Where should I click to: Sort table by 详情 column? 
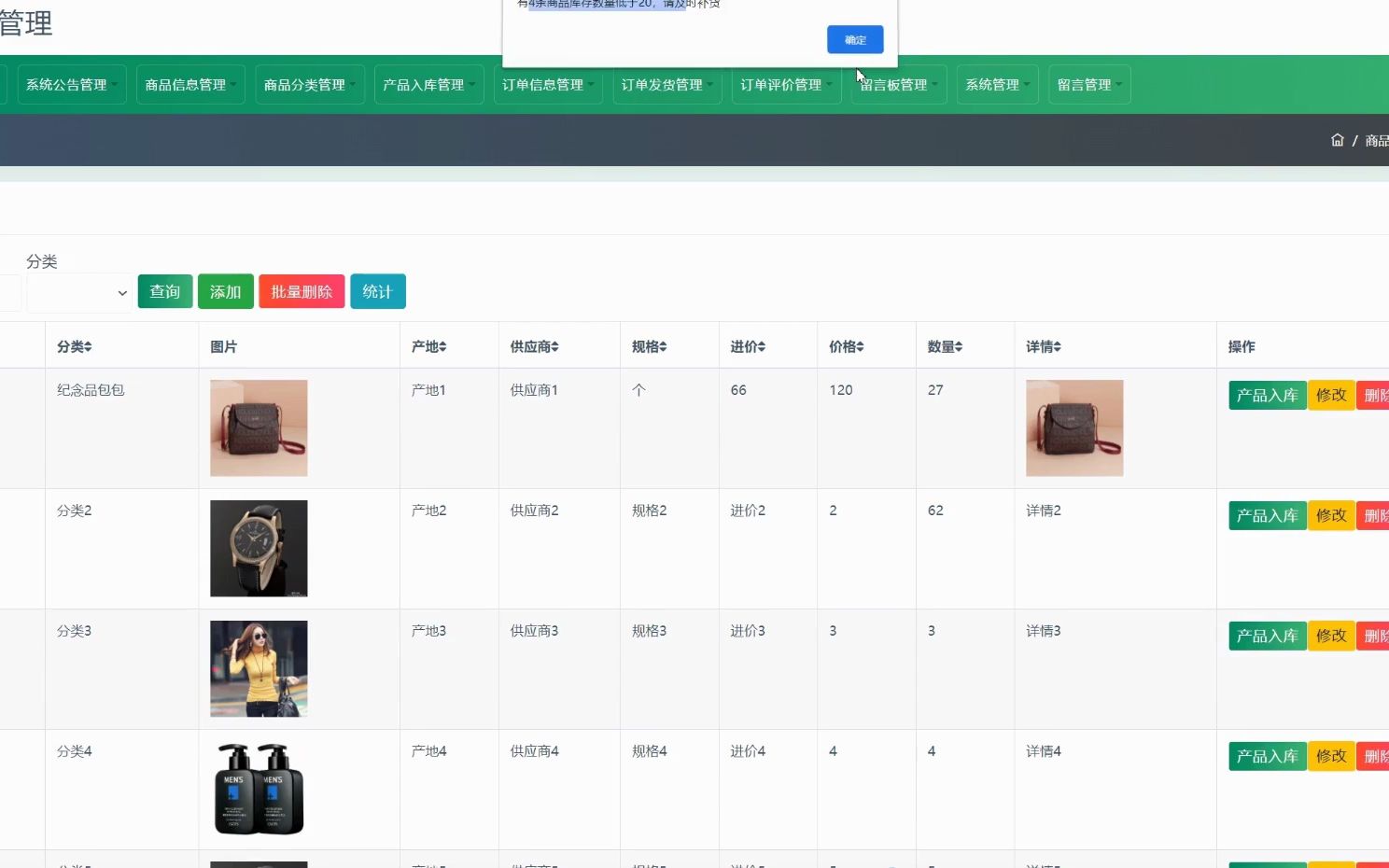[x=1044, y=346]
